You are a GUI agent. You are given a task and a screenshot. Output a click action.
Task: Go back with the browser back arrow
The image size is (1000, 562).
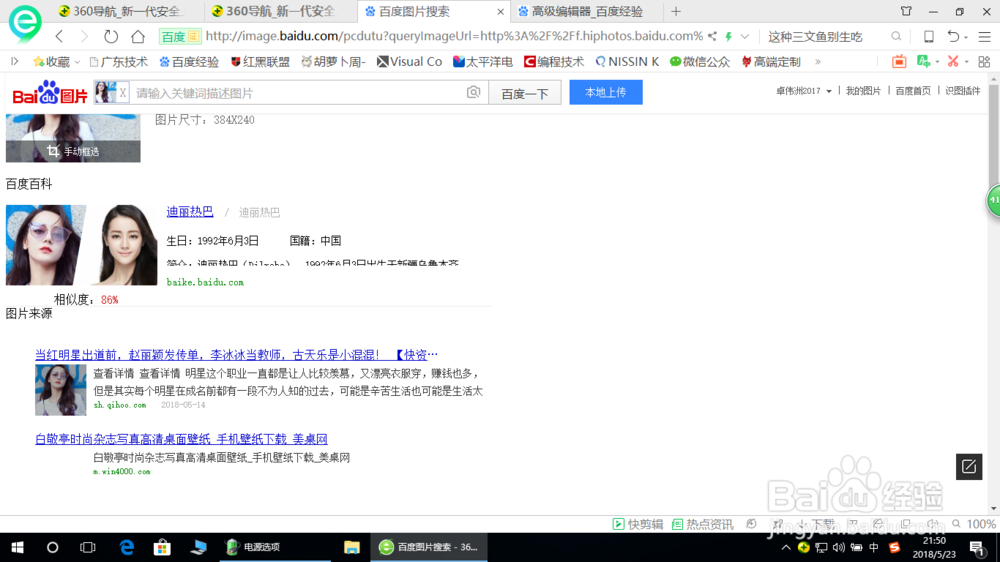point(59,36)
